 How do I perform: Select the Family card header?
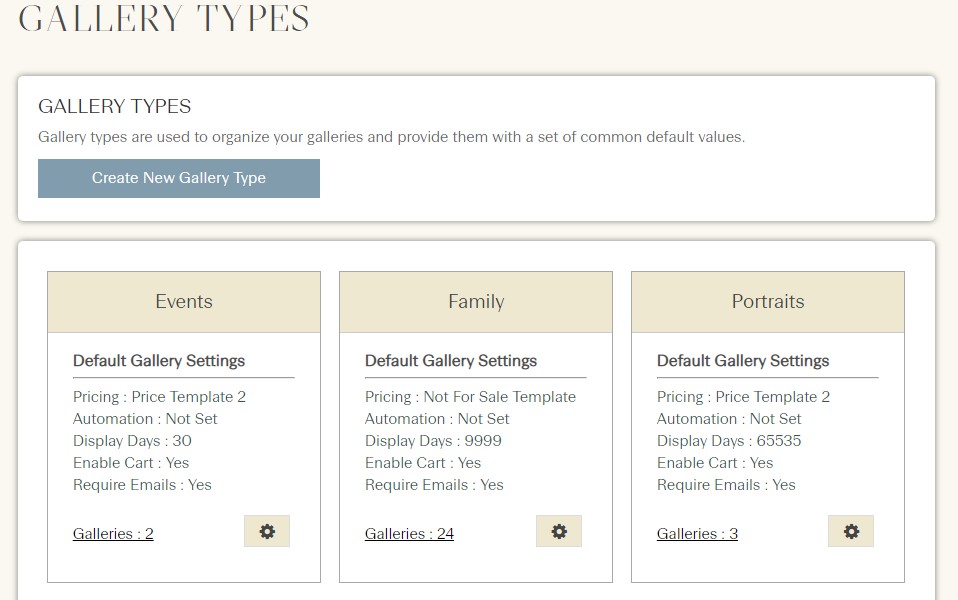[x=476, y=302]
